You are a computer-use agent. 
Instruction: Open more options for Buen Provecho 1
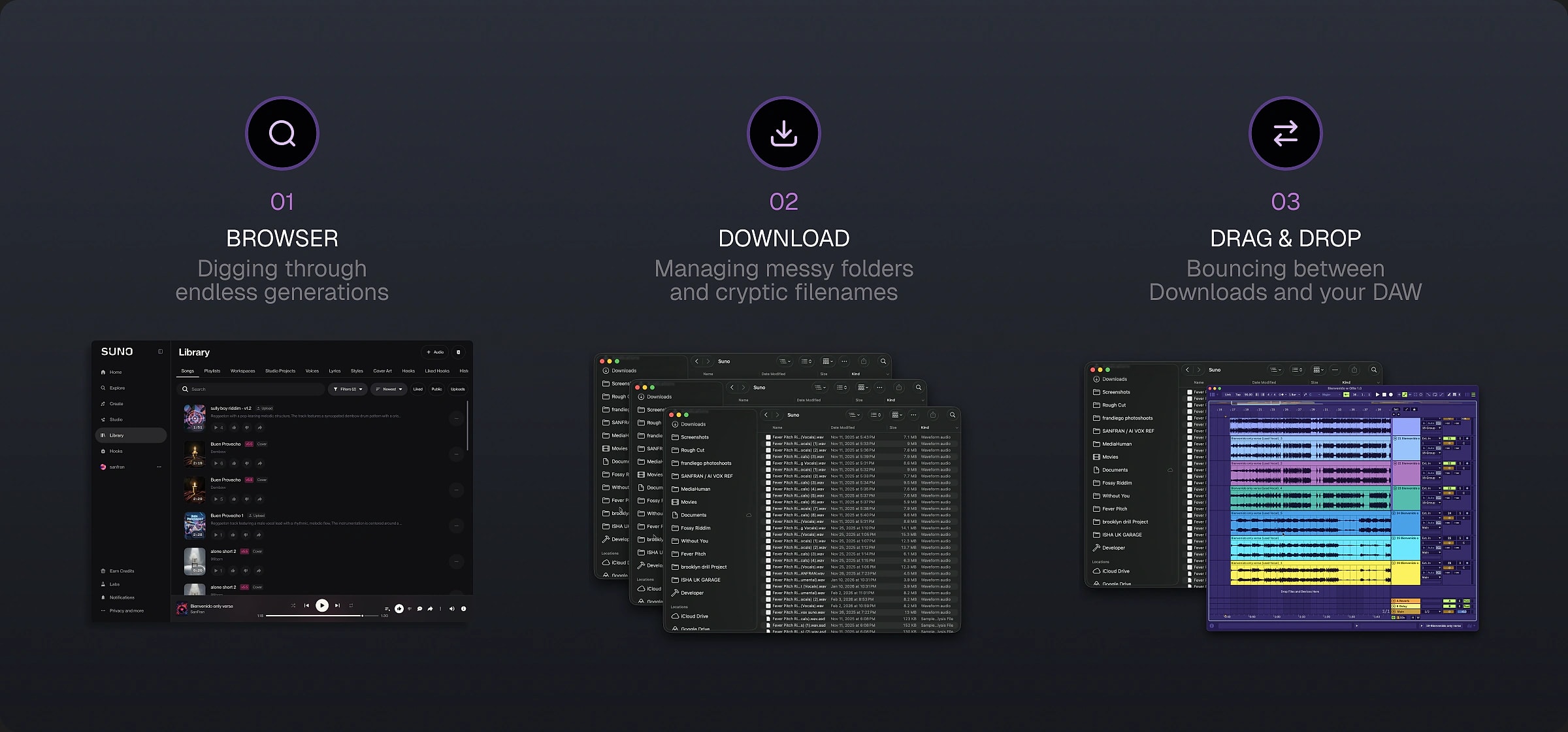point(456,525)
